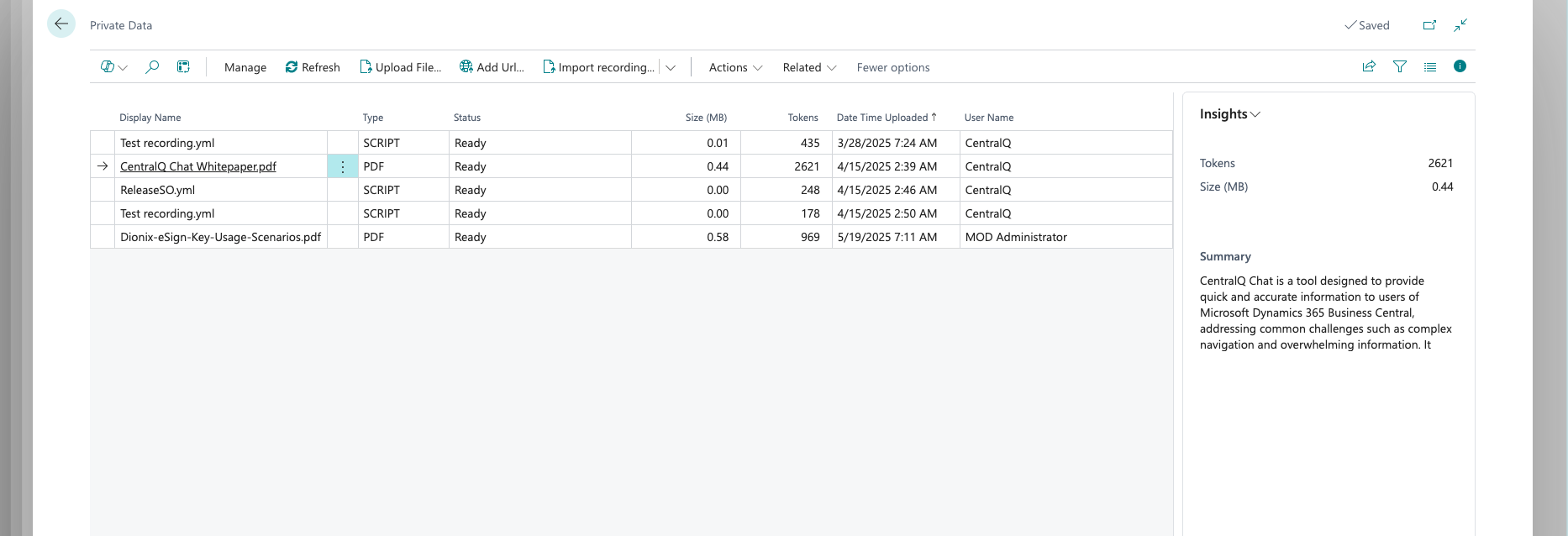
Task: Click Fewer options
Action: [x=893, y=67]
